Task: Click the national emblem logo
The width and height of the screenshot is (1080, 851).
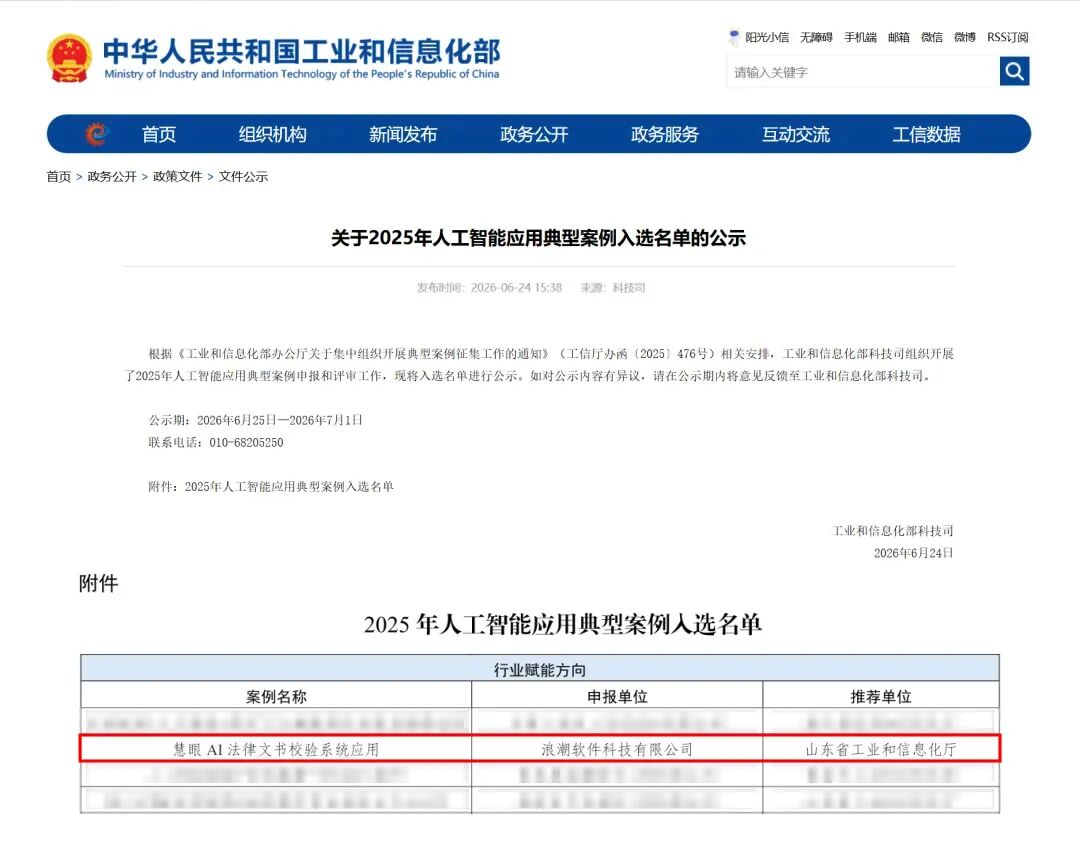Action: [x=69, y=59]
